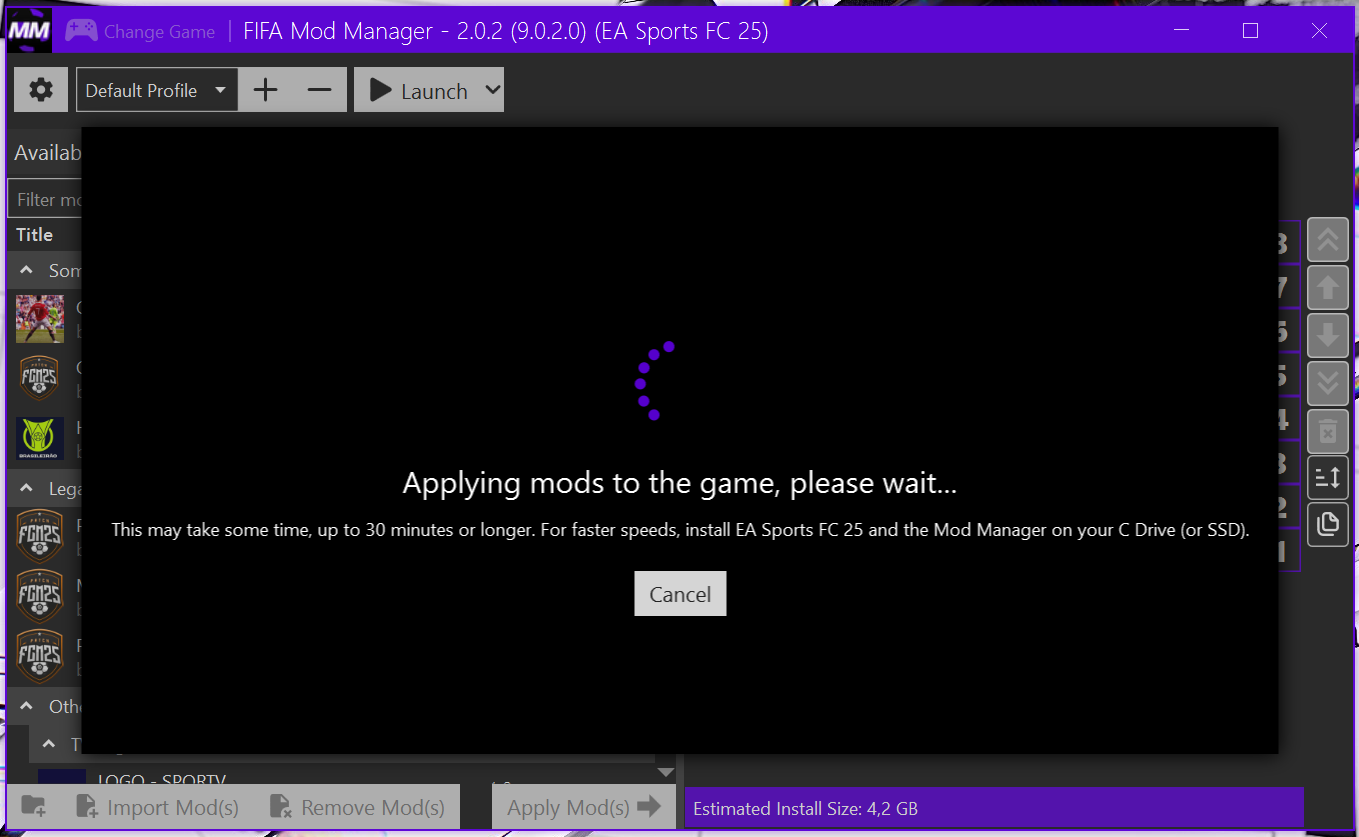Click the copy icon in right sidebar
Image resolution: width=1359 pixels, height=837 pixels.
click(x=1327, y=524)
